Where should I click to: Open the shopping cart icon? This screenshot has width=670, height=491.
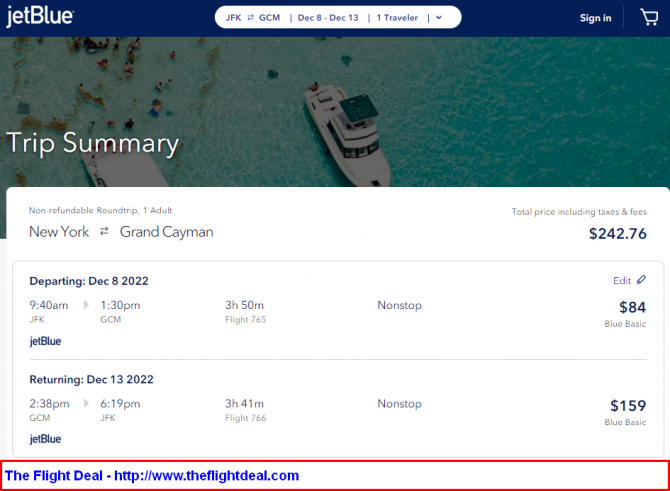coord(649,17)
